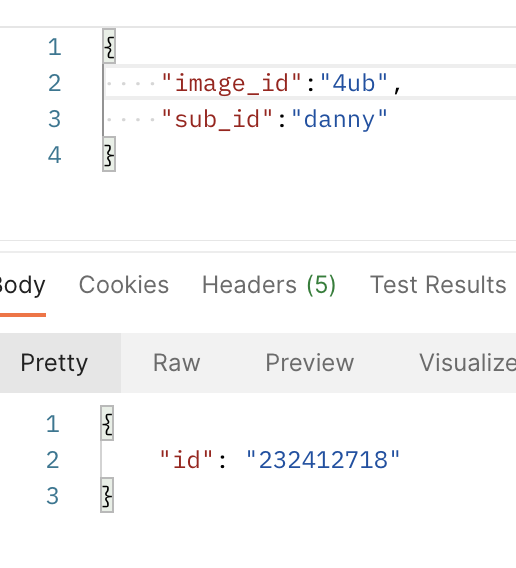Place cursor in the "danny" value
This screenshot has width=516, height=568.
coord(339,119)
